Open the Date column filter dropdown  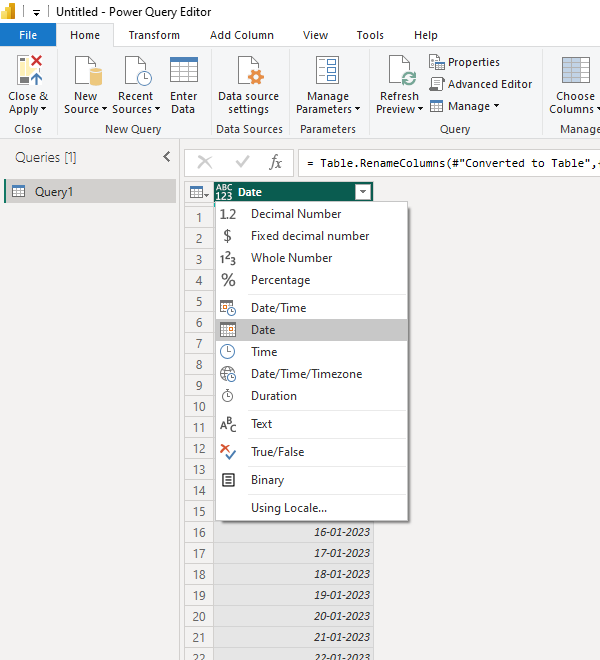[363, 192]
